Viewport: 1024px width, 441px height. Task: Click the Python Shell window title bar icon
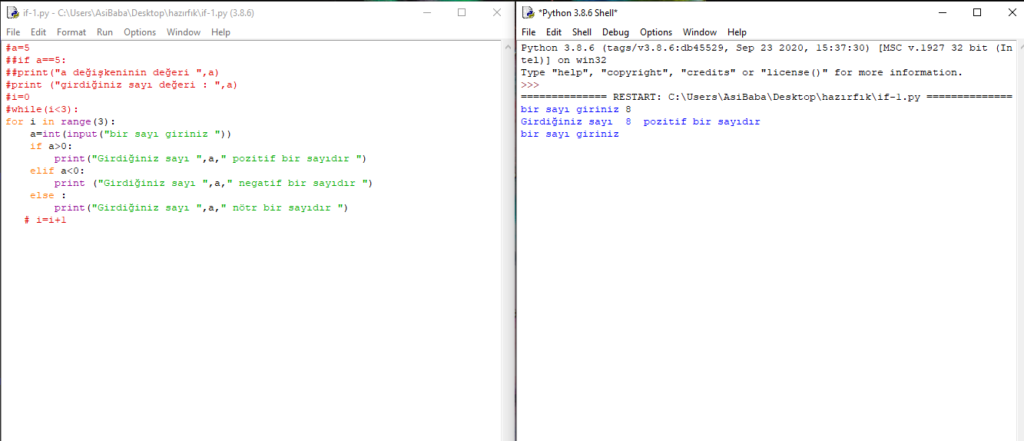click(x=527, y=12)
